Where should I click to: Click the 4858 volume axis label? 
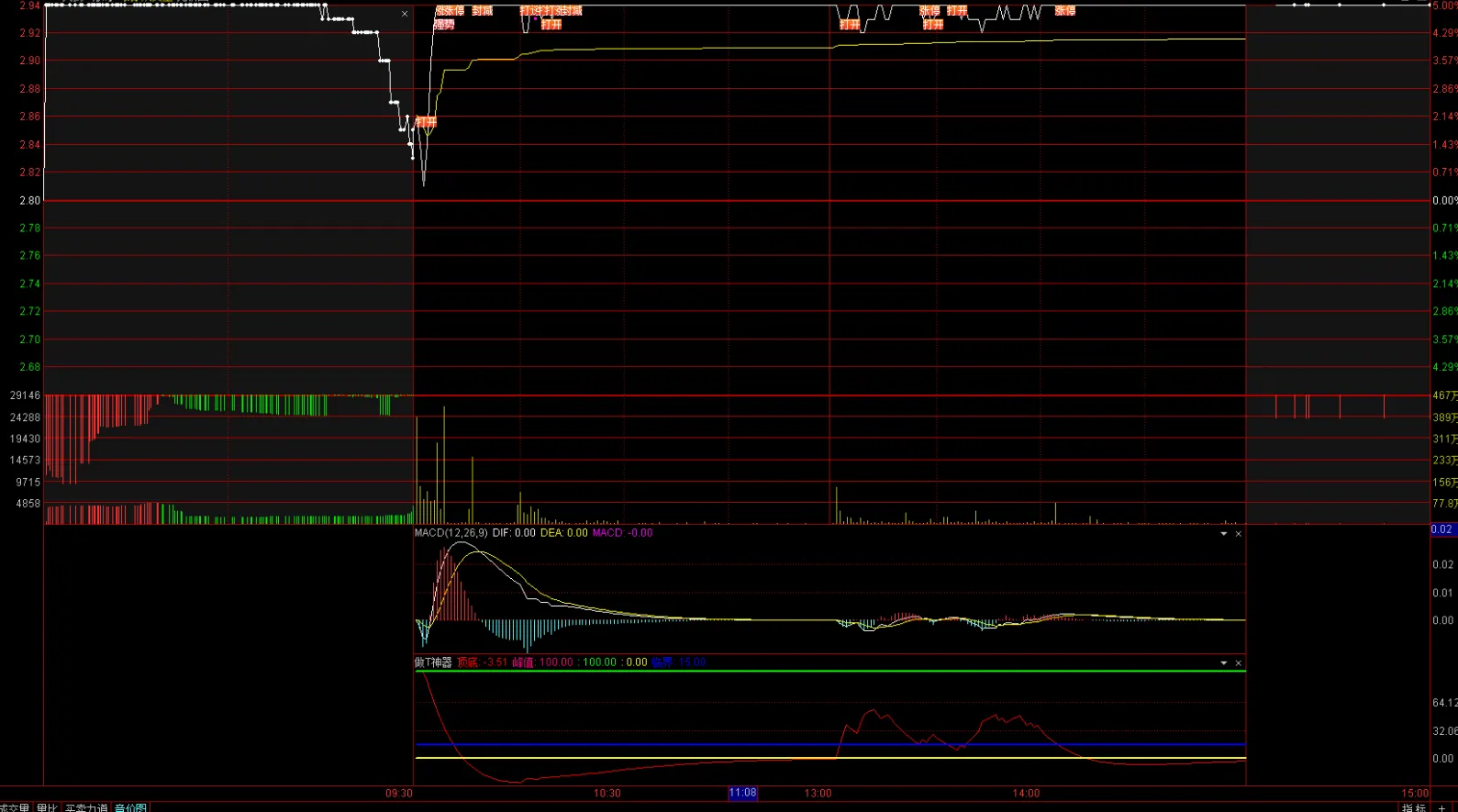pos(28,504)
